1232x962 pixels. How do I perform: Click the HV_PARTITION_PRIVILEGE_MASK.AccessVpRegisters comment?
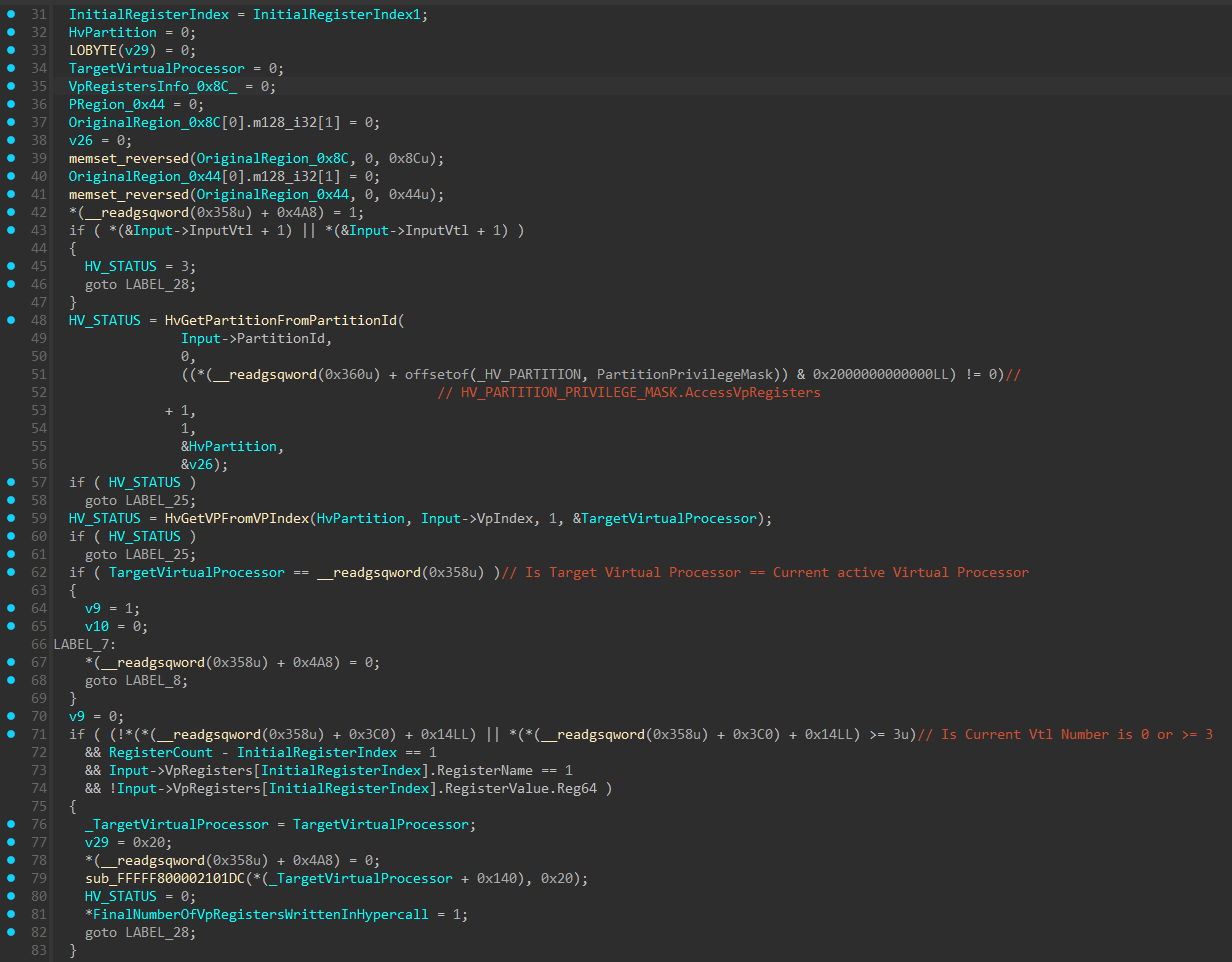click(629, 392)
